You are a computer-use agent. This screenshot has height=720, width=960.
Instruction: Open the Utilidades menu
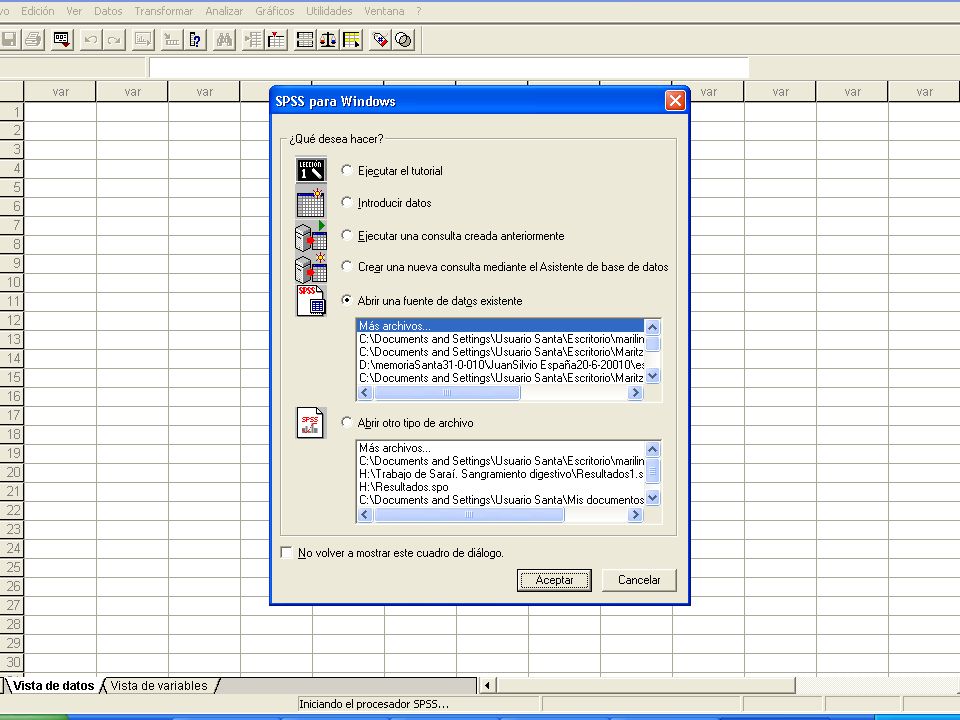click(x=329, y=11)
